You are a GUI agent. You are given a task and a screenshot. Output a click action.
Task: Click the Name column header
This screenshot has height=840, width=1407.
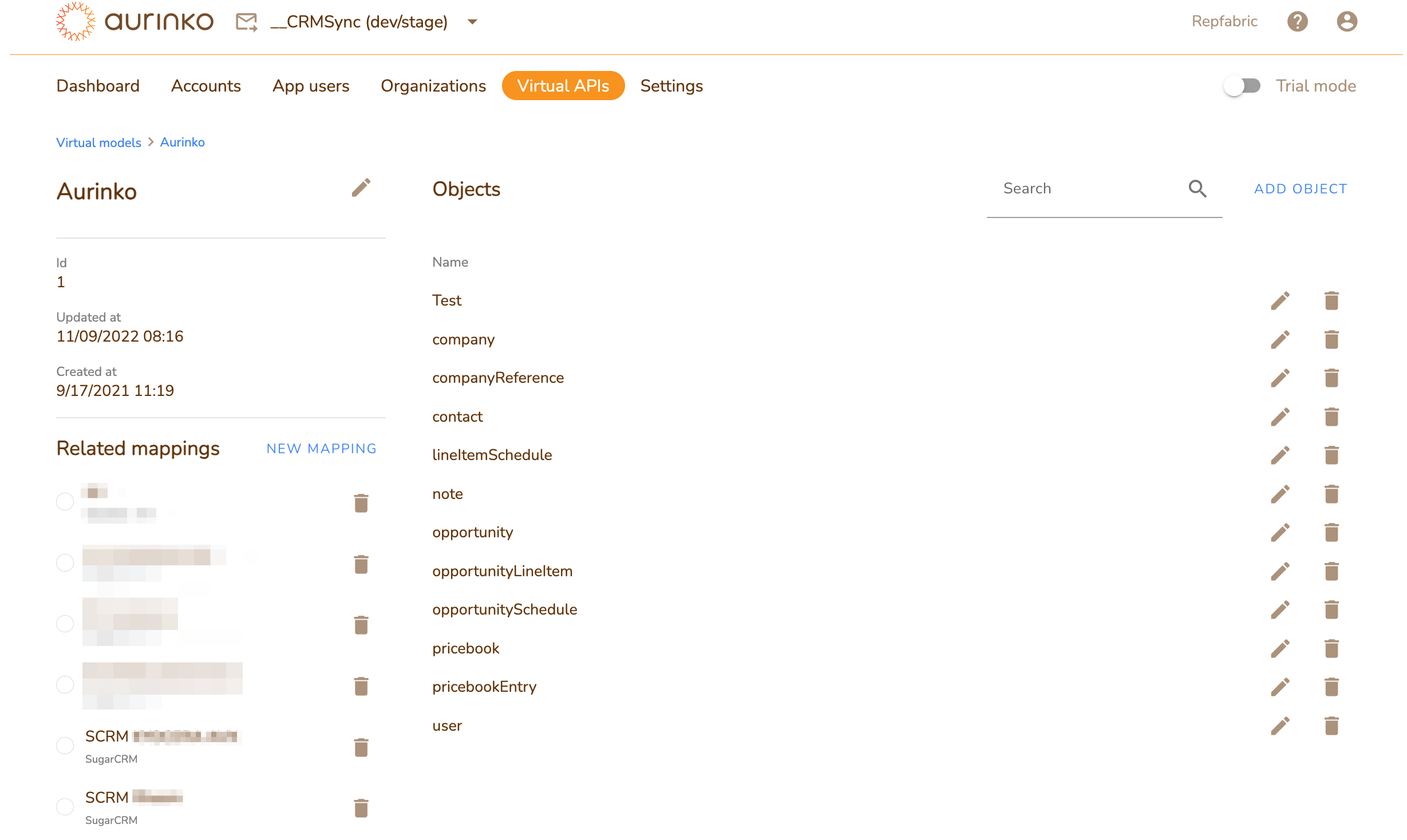(450, 262)
